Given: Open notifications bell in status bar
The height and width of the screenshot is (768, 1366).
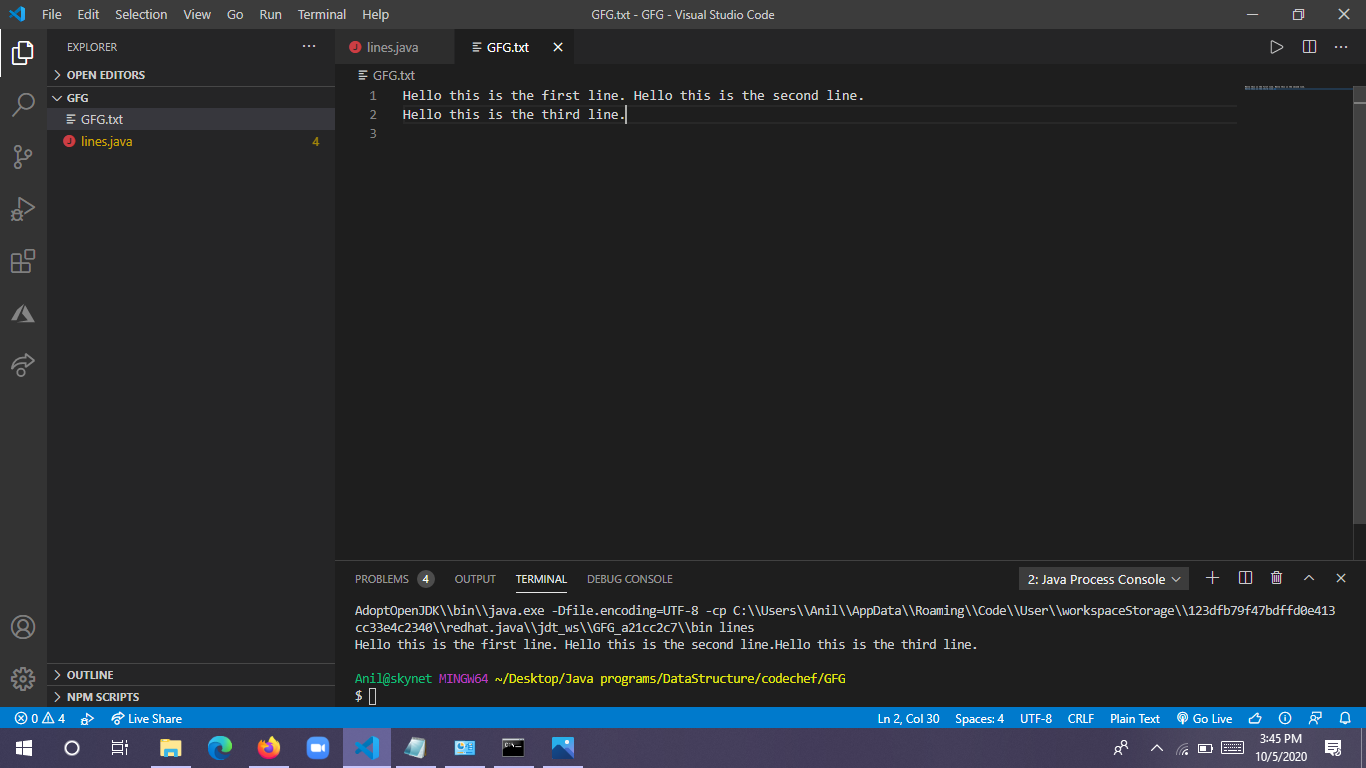Looking at the screenshot, I should coord(1345,718).
